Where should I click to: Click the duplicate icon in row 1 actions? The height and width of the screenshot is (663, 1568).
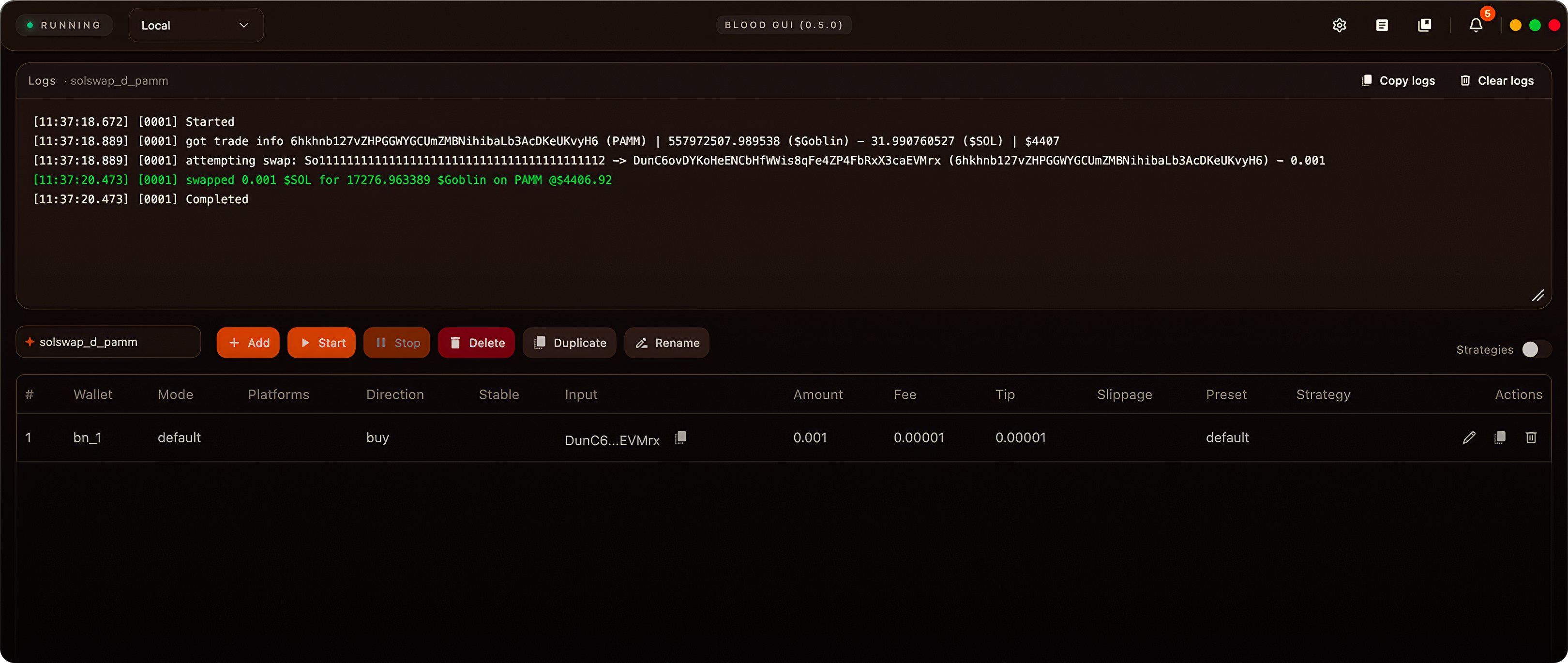point(1500,437)
